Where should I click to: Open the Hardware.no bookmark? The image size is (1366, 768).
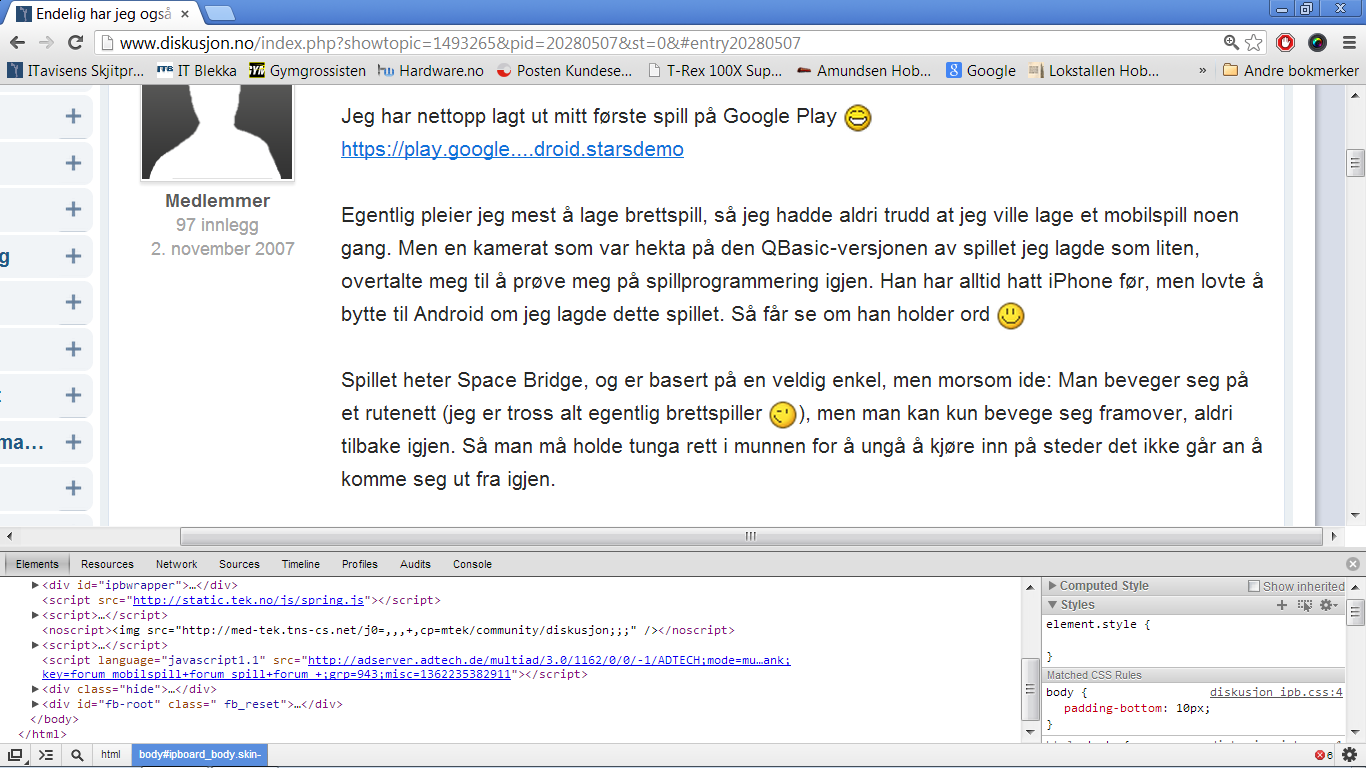[x=431, y=70]
